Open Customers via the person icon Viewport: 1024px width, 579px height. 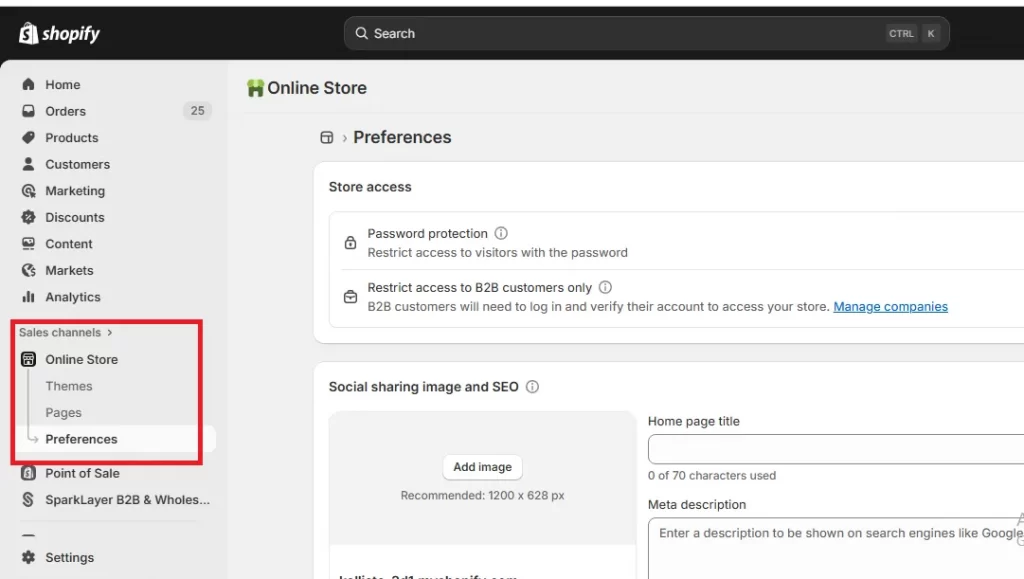pos(29,164)
